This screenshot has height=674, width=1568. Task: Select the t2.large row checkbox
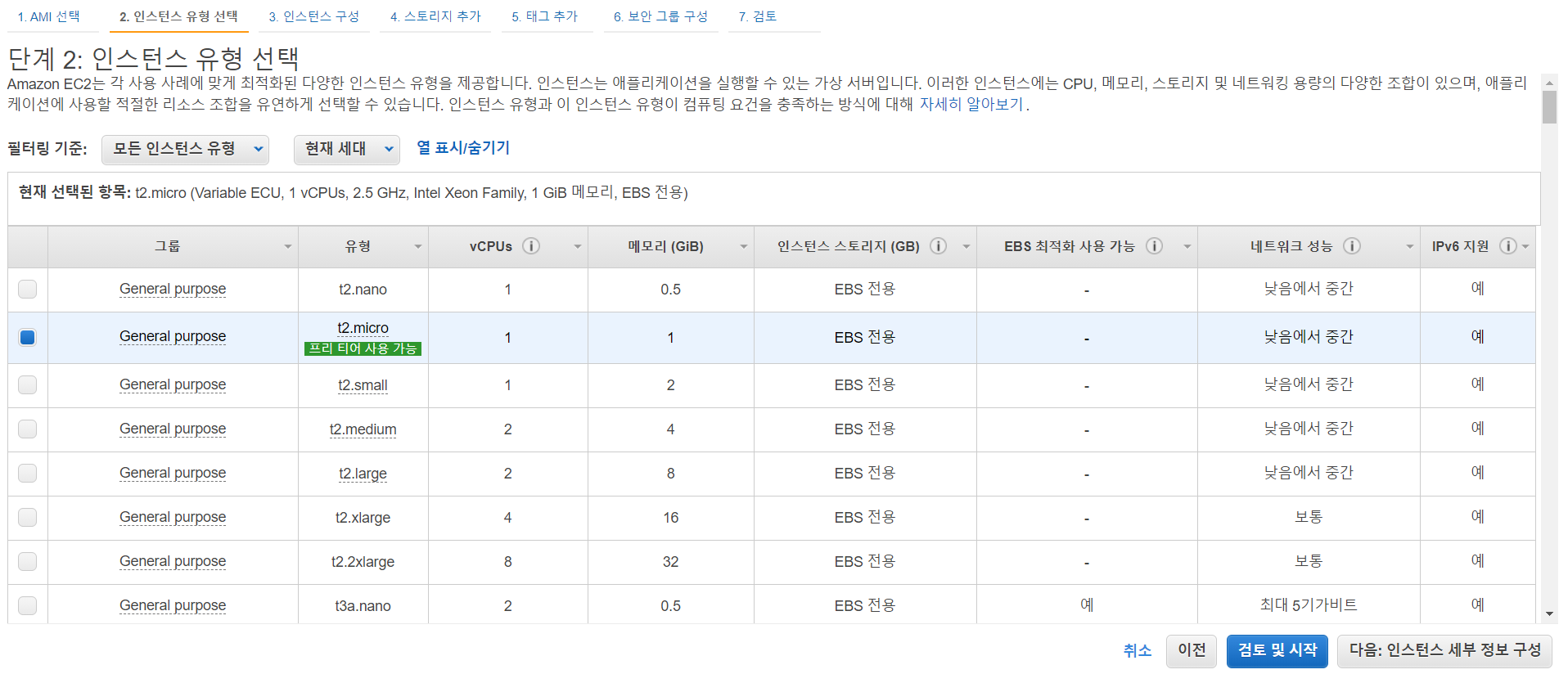28,473
